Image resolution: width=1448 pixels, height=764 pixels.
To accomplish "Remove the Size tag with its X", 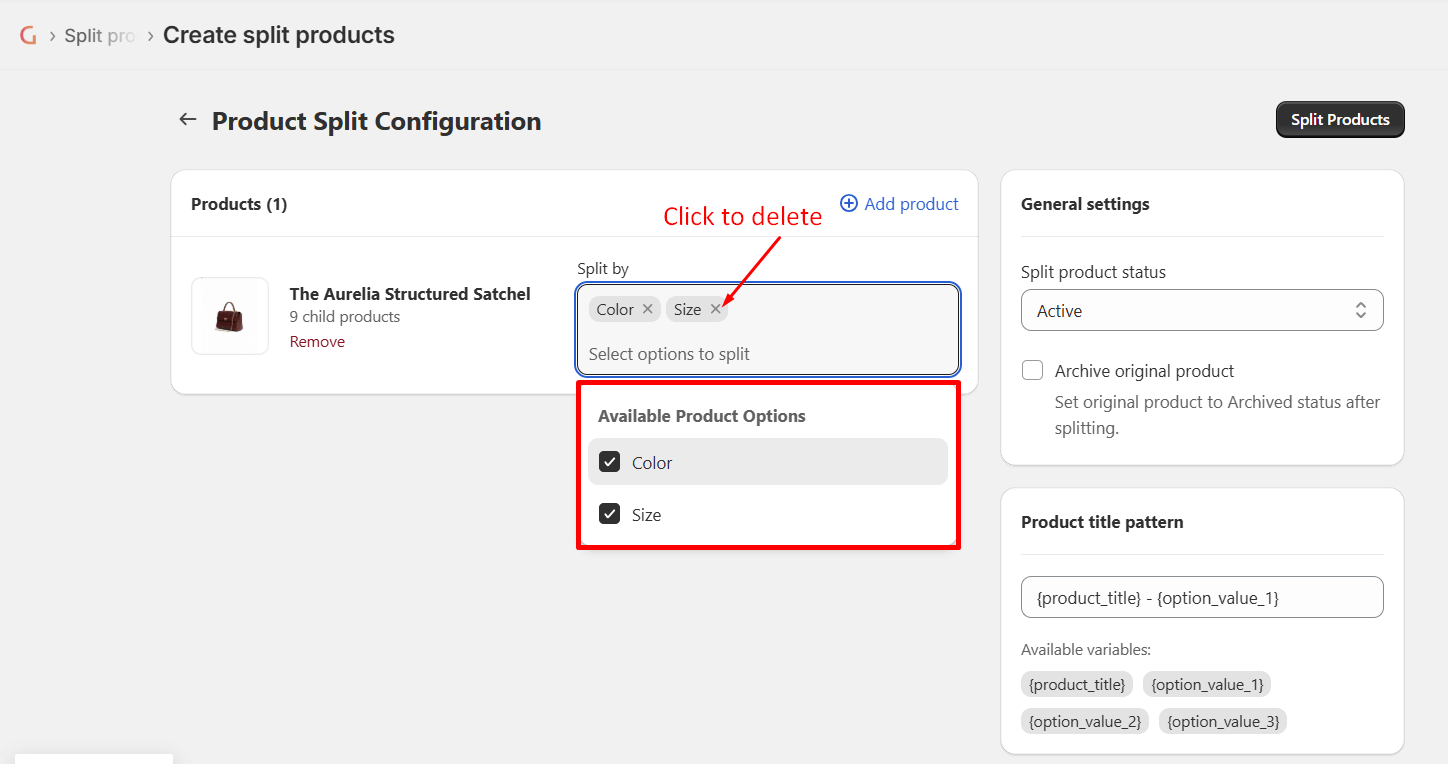I will click(715, 309).
